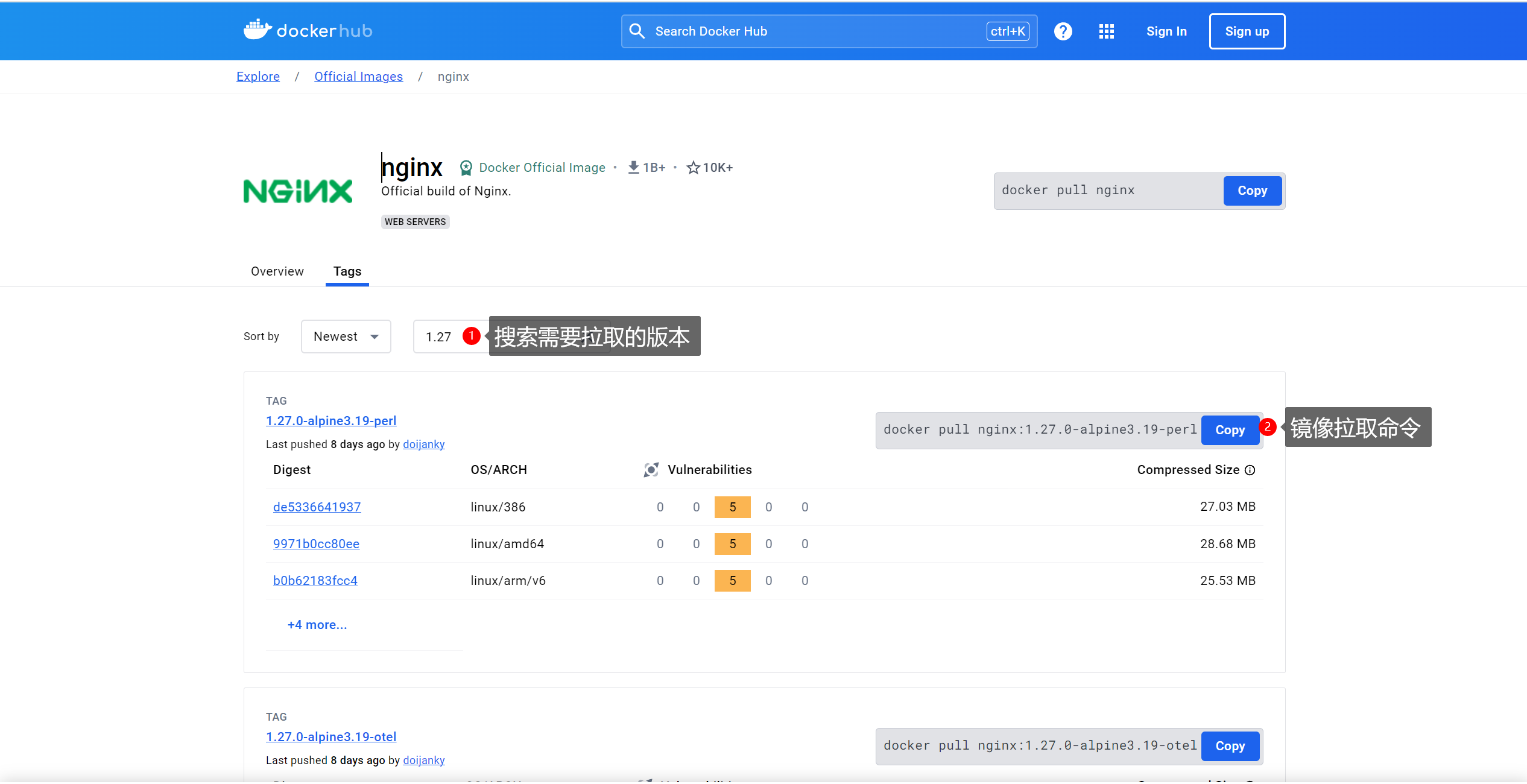Click the Compressed Size info icon
Viewport: 1527px width, 784px height.
pyautogui.click(x=1250, y=470)
